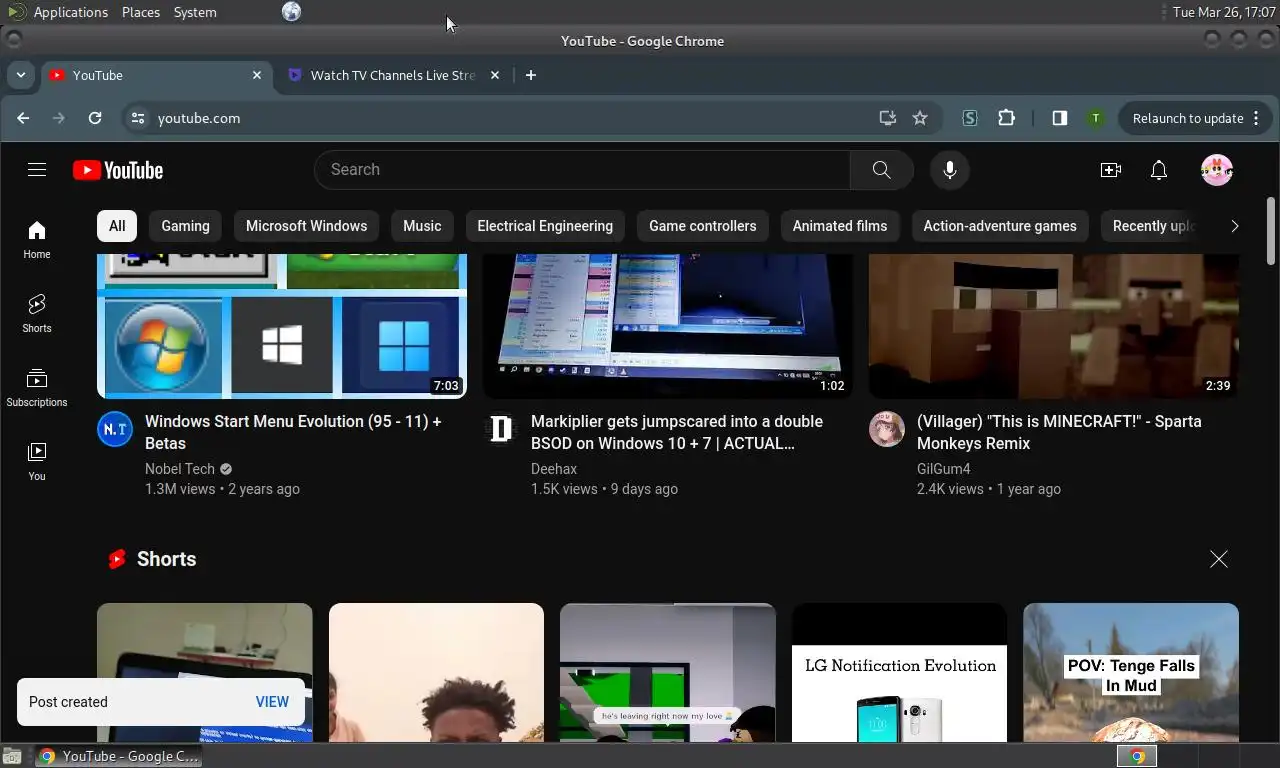Open the green S extension icon
This screenshot has width=1280, height=768.
(x=969, y=118)
